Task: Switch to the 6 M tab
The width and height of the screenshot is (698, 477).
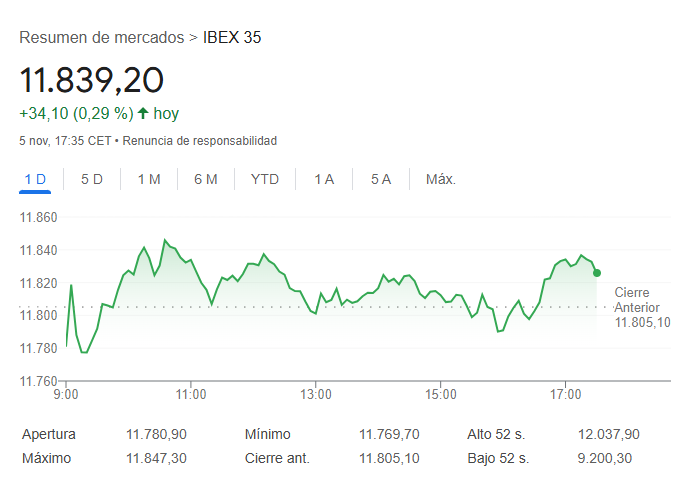Action: coord(206,179)
